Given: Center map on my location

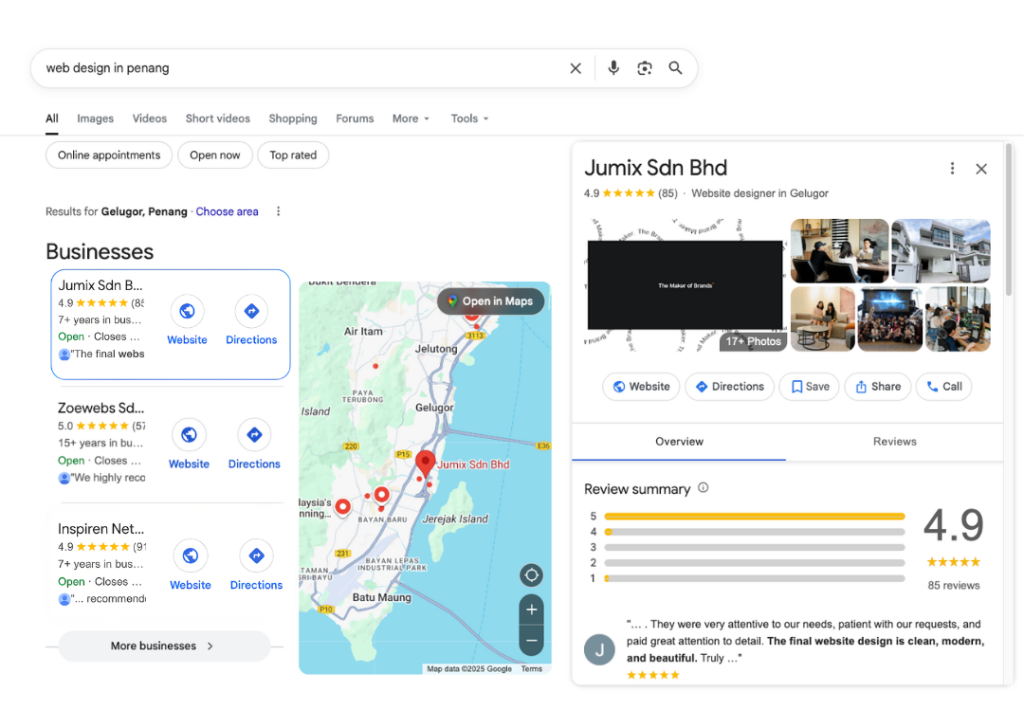Looking at the screenshot, I should [532, 575].
